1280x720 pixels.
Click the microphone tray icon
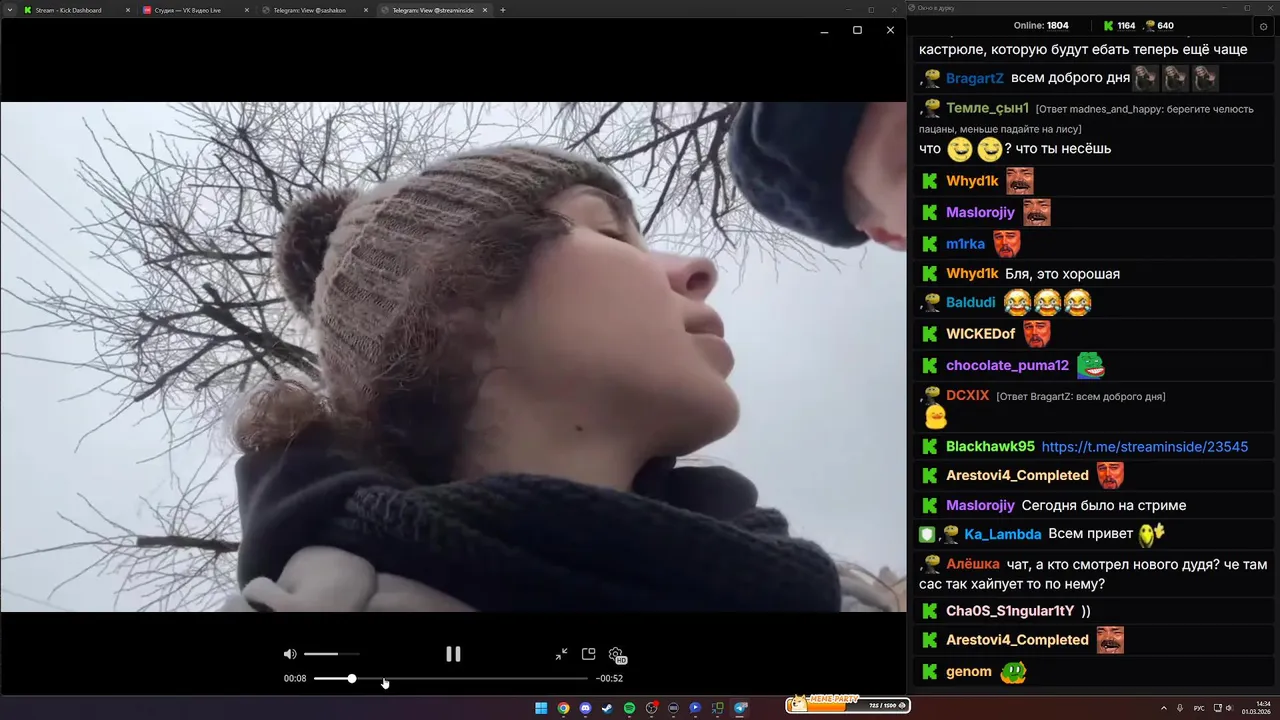tap(1180, 708)
